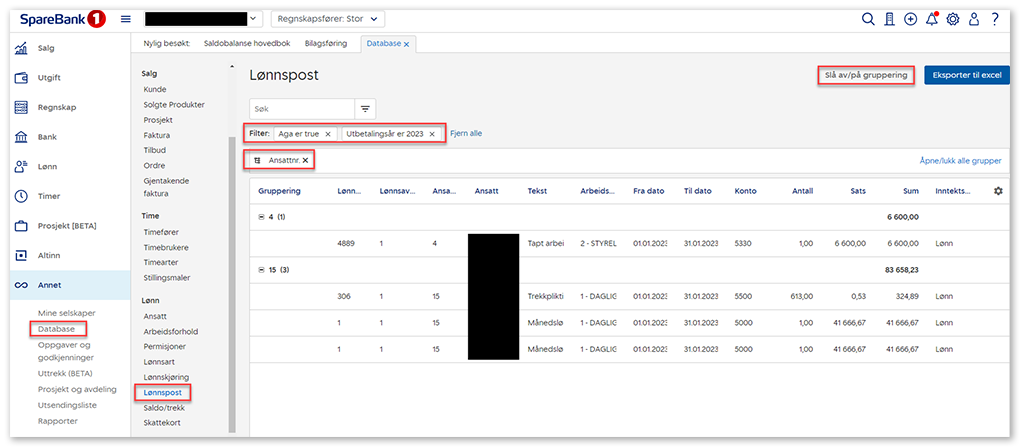The image size is (1020, 447).
Task: Click the help question mark icon
Action: [x=995, y=19]
